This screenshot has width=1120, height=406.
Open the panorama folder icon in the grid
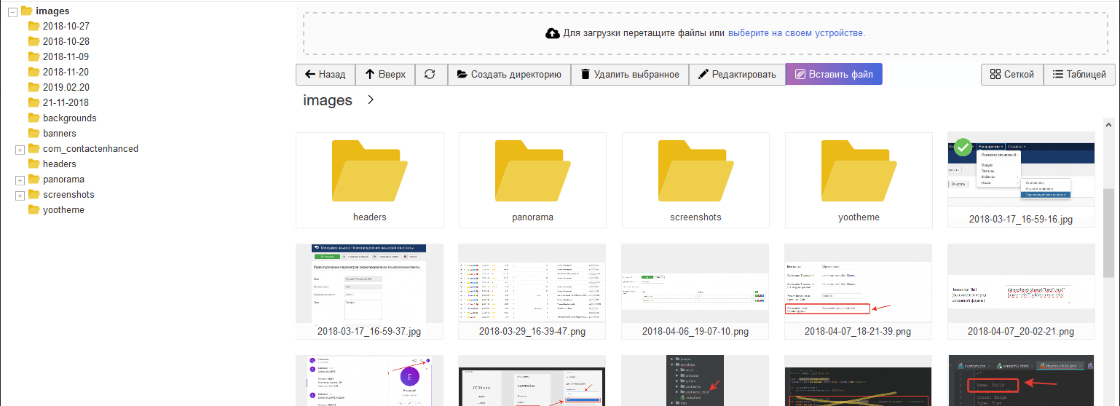pos(532,174)
